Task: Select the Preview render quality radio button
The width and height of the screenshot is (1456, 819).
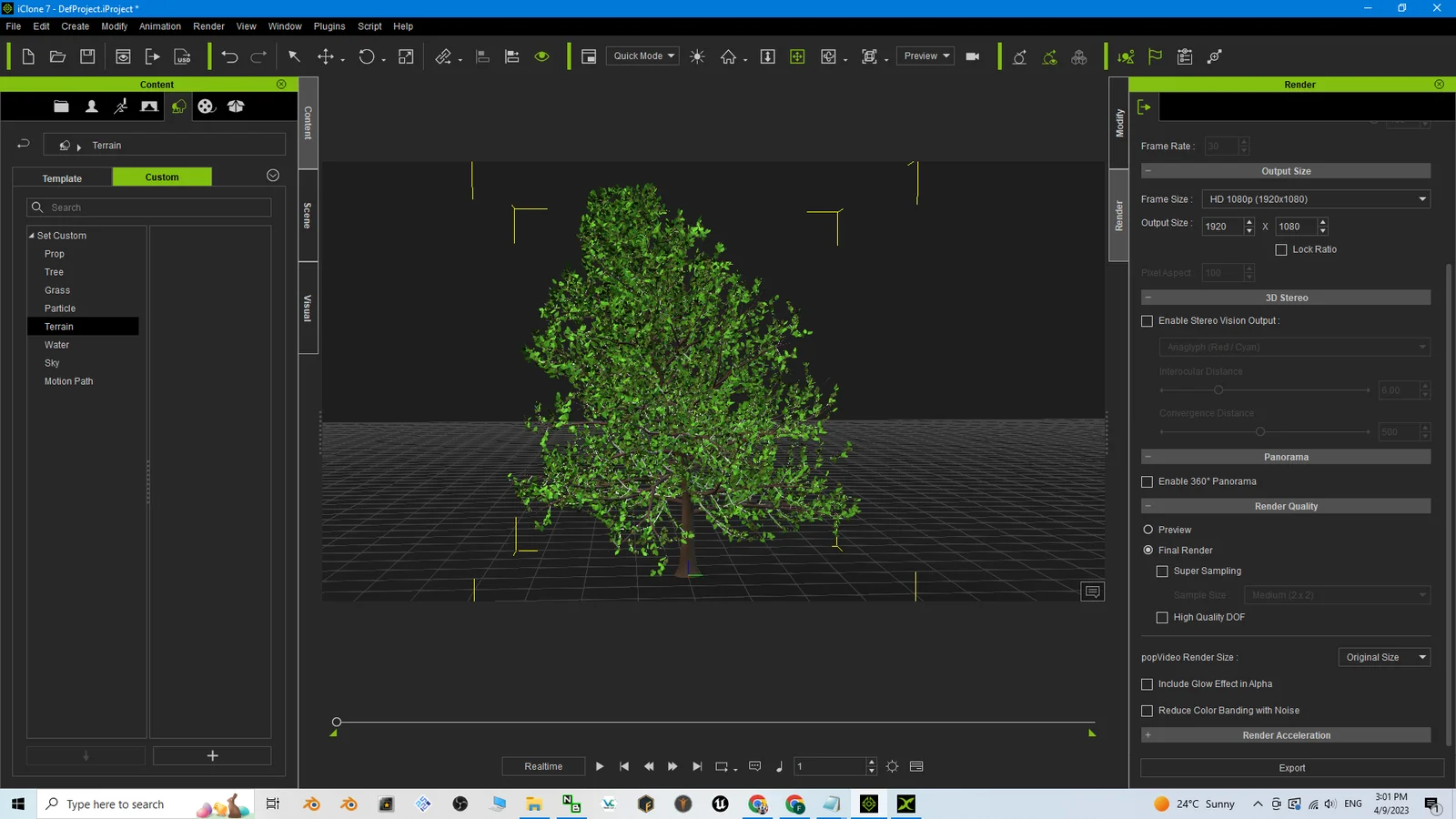Action: pos(1148,529)
